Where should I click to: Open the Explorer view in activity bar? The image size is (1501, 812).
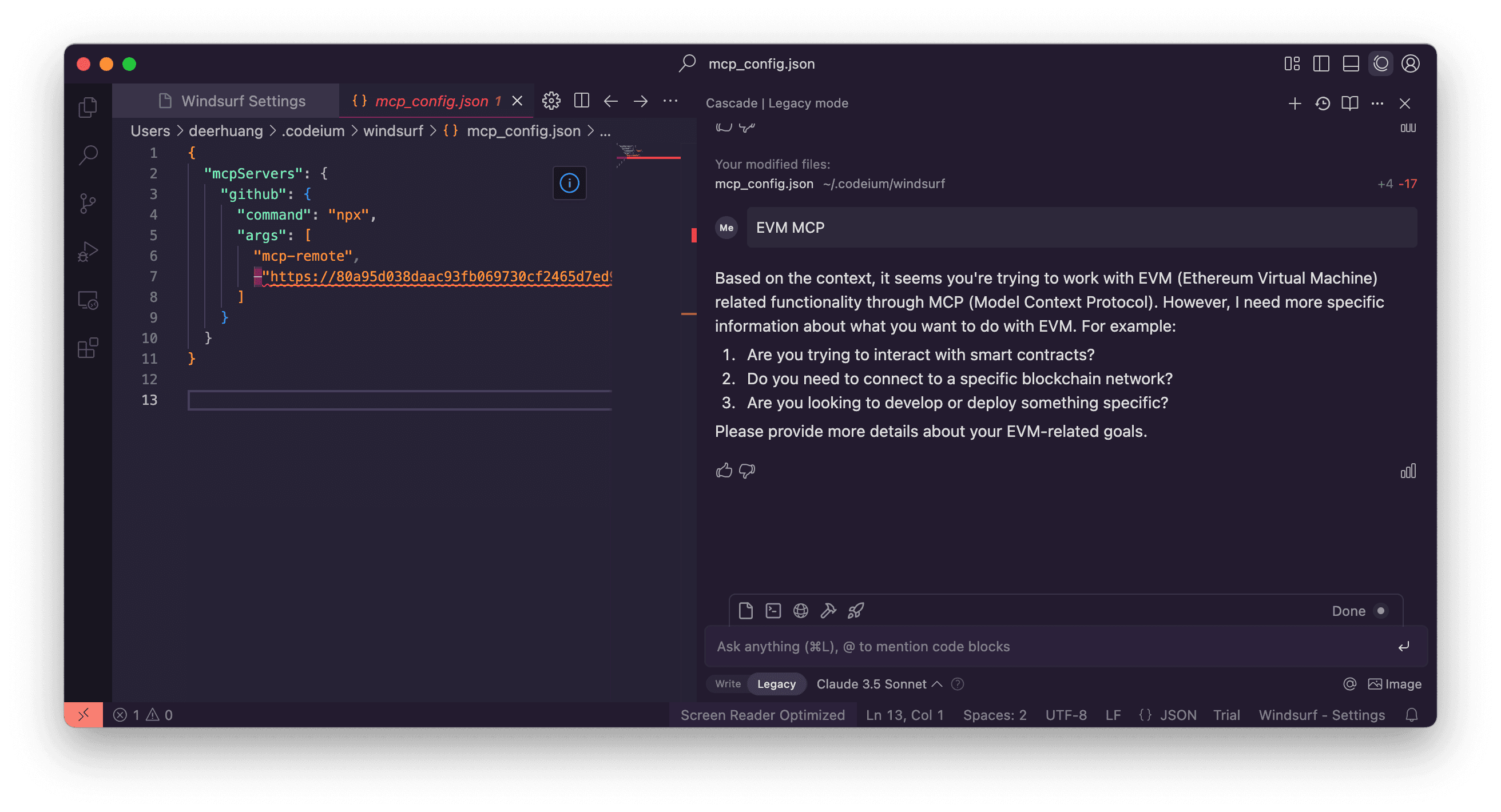(88, 107)
